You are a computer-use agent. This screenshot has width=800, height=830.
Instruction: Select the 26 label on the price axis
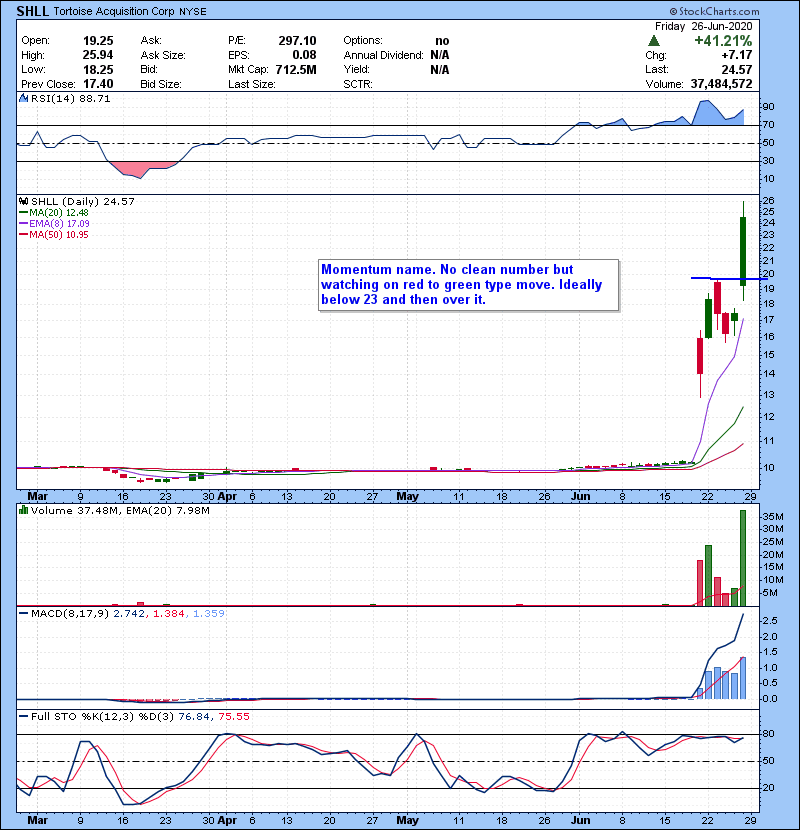[769, 201]
